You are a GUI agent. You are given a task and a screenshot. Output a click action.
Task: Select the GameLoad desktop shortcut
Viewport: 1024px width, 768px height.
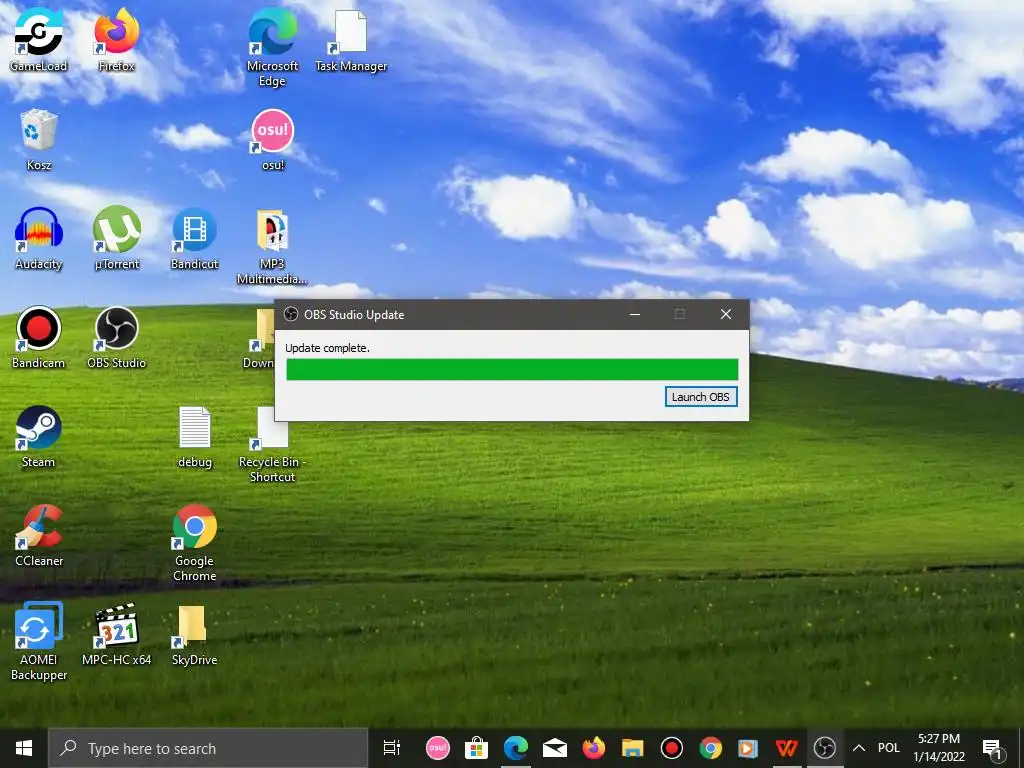point(39,40)
